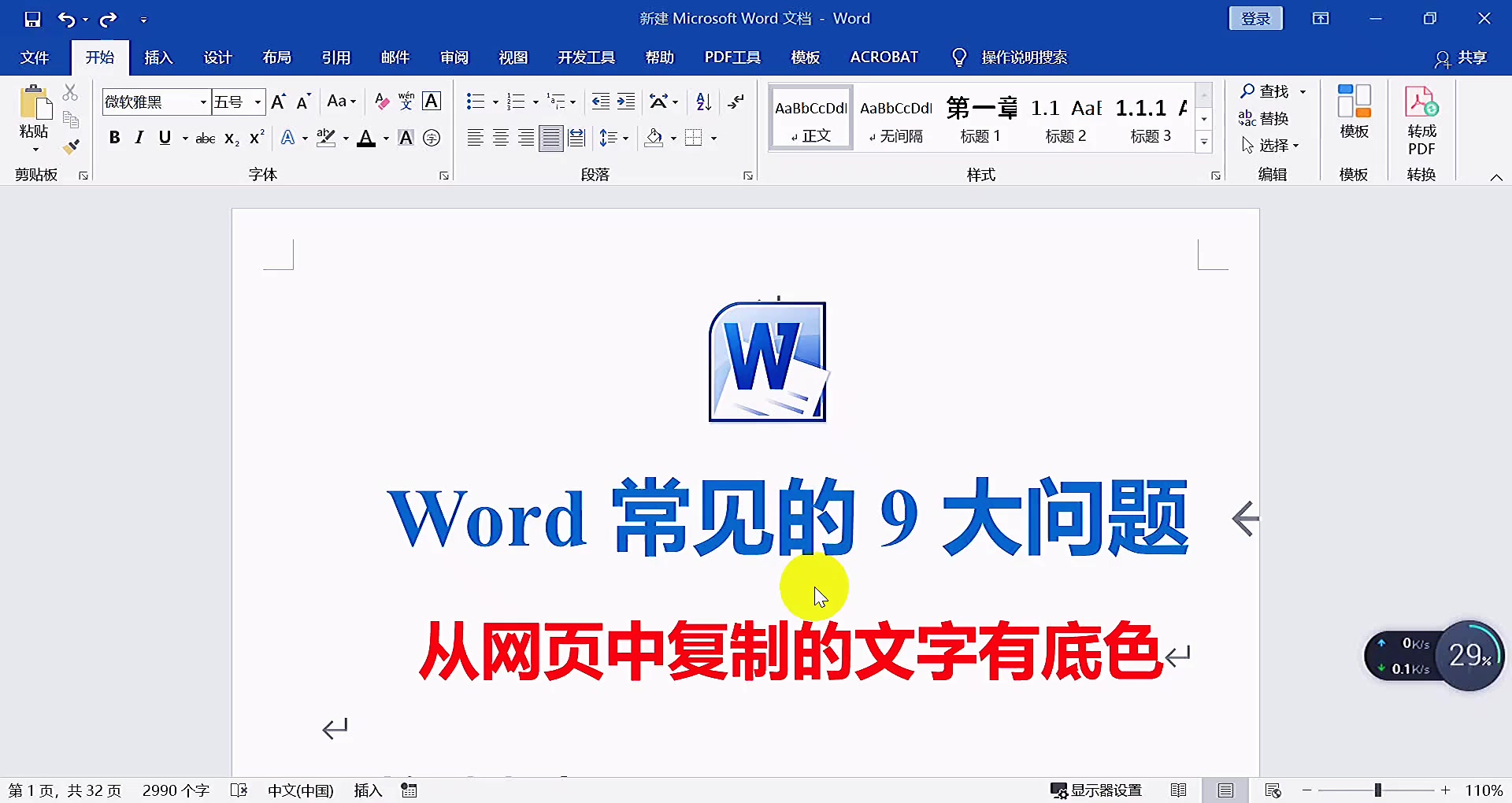Screen dimensions: 1512x803
Task: Apply red font color A
Action: pyautogui.click(x=366, y=139)
